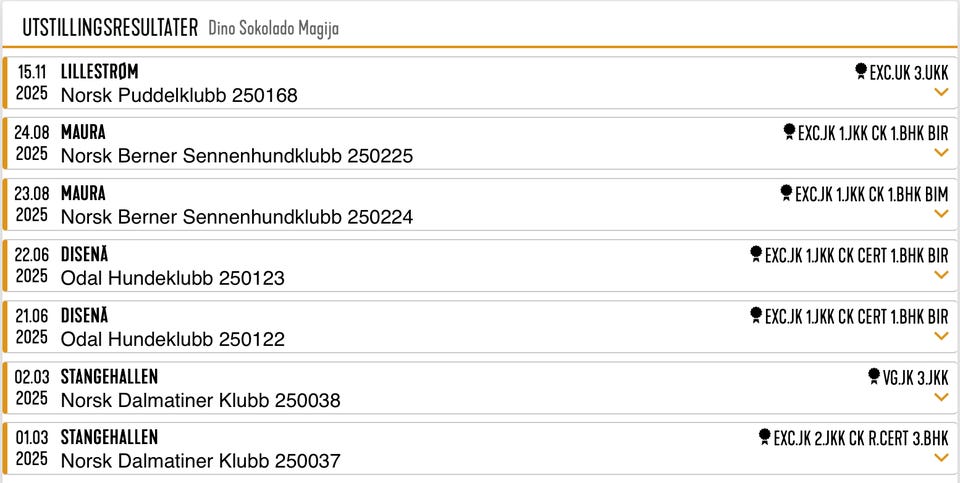Open the Lillestrøm show location title
The height and width of the screenshot is (483, 960).
99,72
